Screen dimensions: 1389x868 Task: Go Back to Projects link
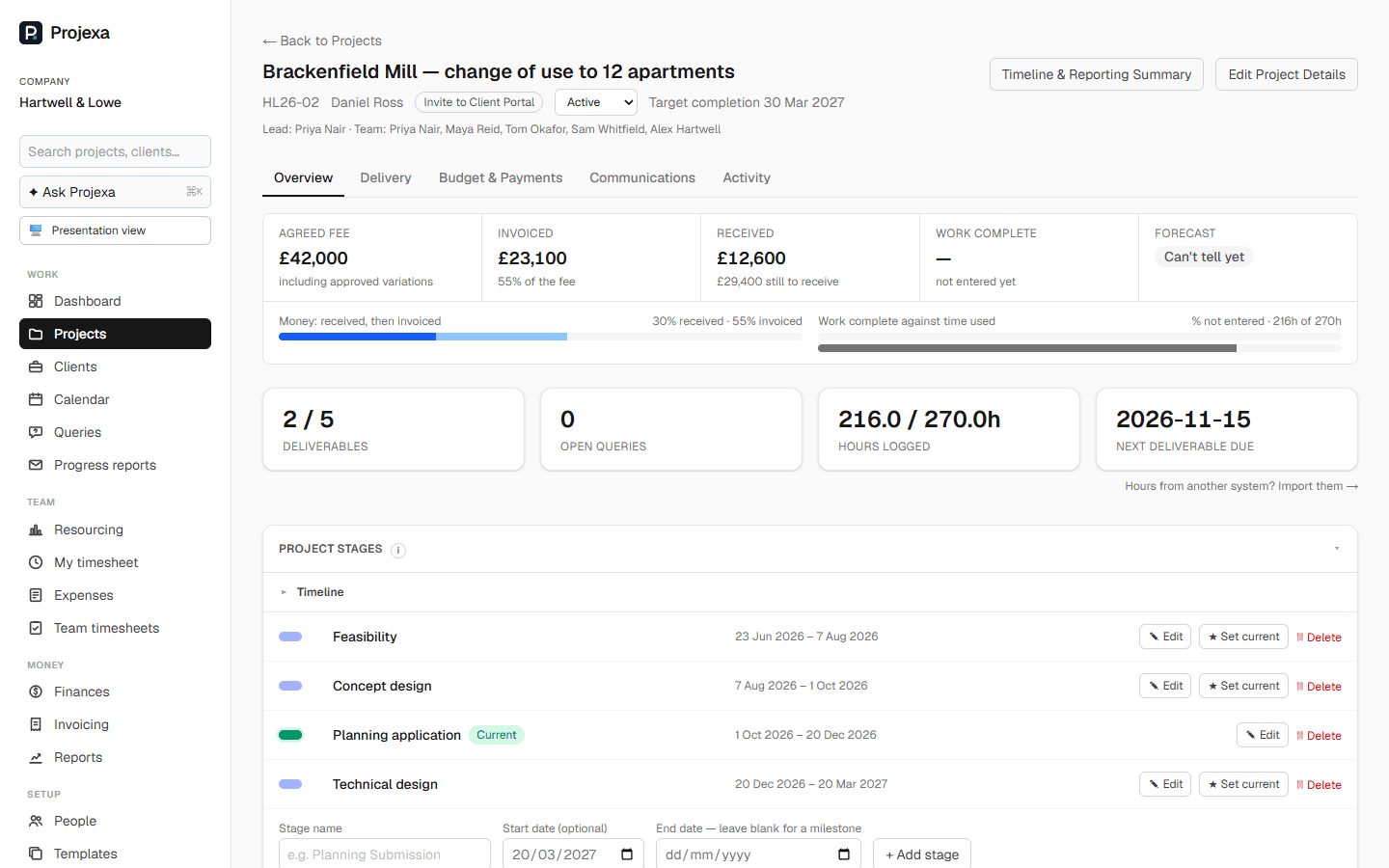click(322, 41)
